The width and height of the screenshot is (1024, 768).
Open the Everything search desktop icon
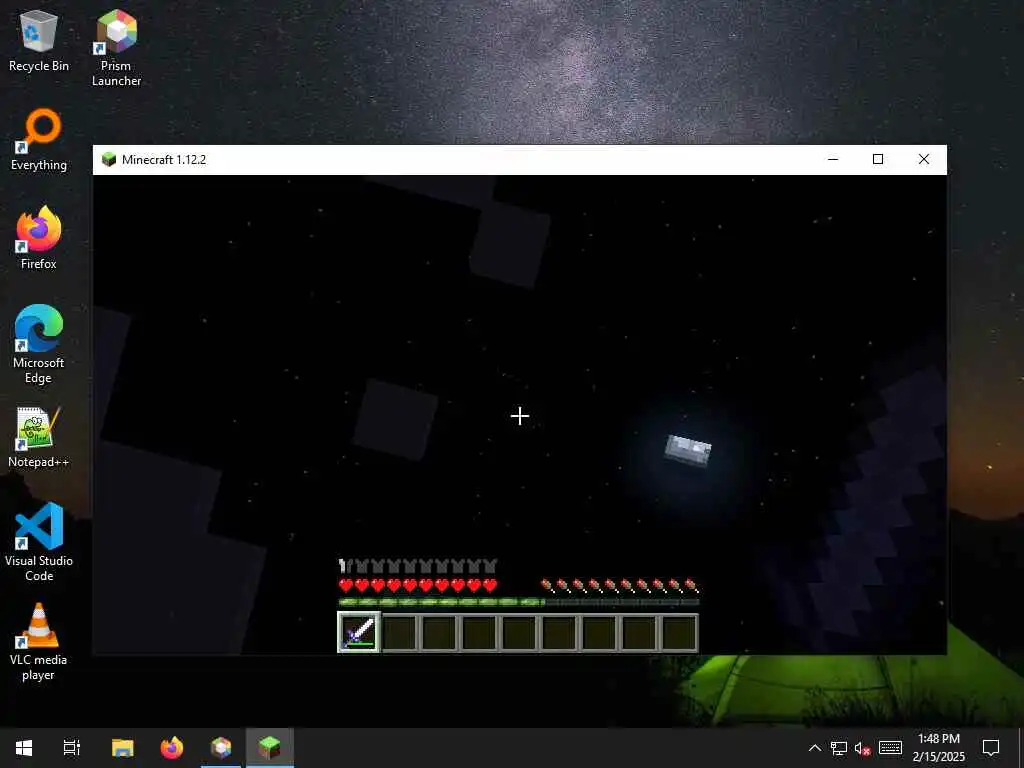tap(39, 140)
